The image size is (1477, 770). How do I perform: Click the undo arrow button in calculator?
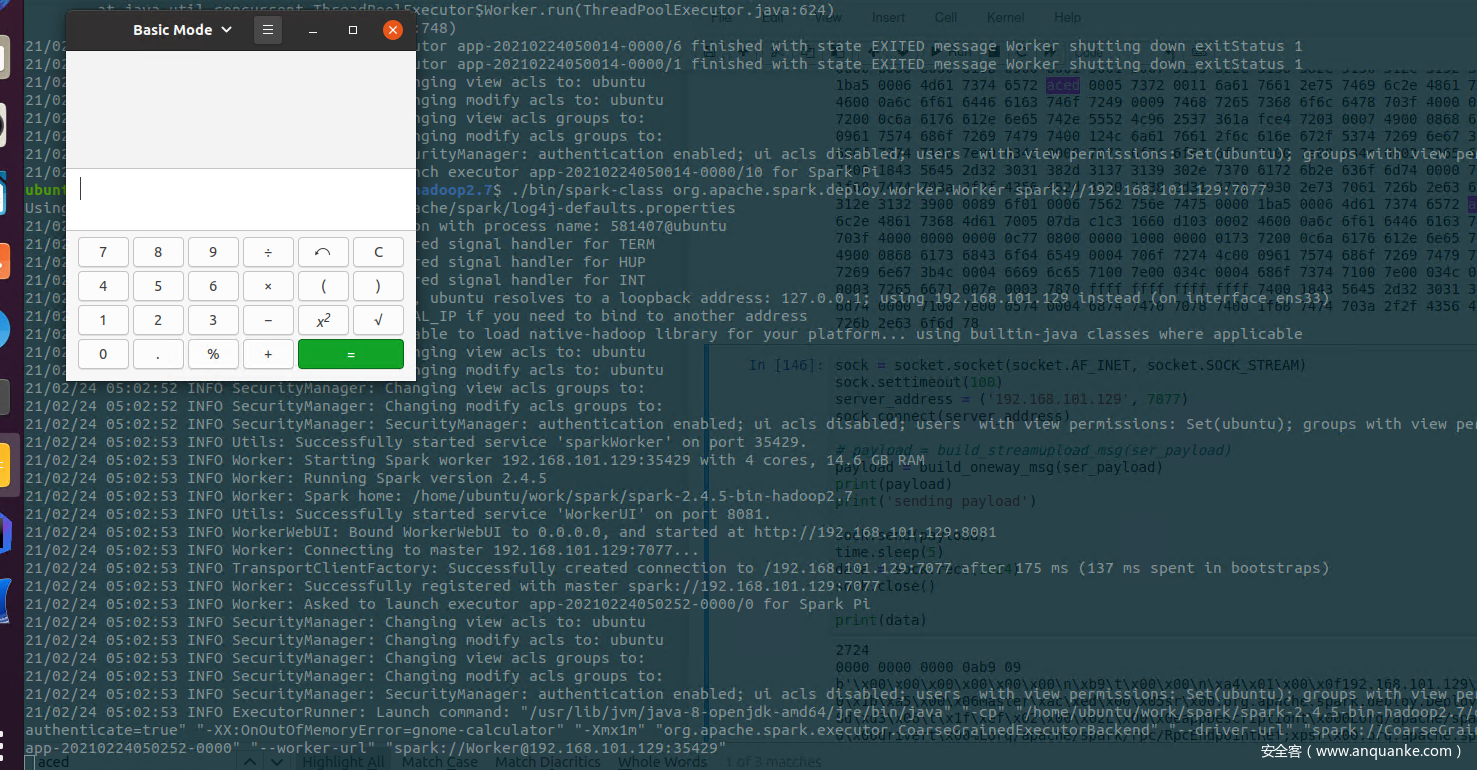coord(323,252)
